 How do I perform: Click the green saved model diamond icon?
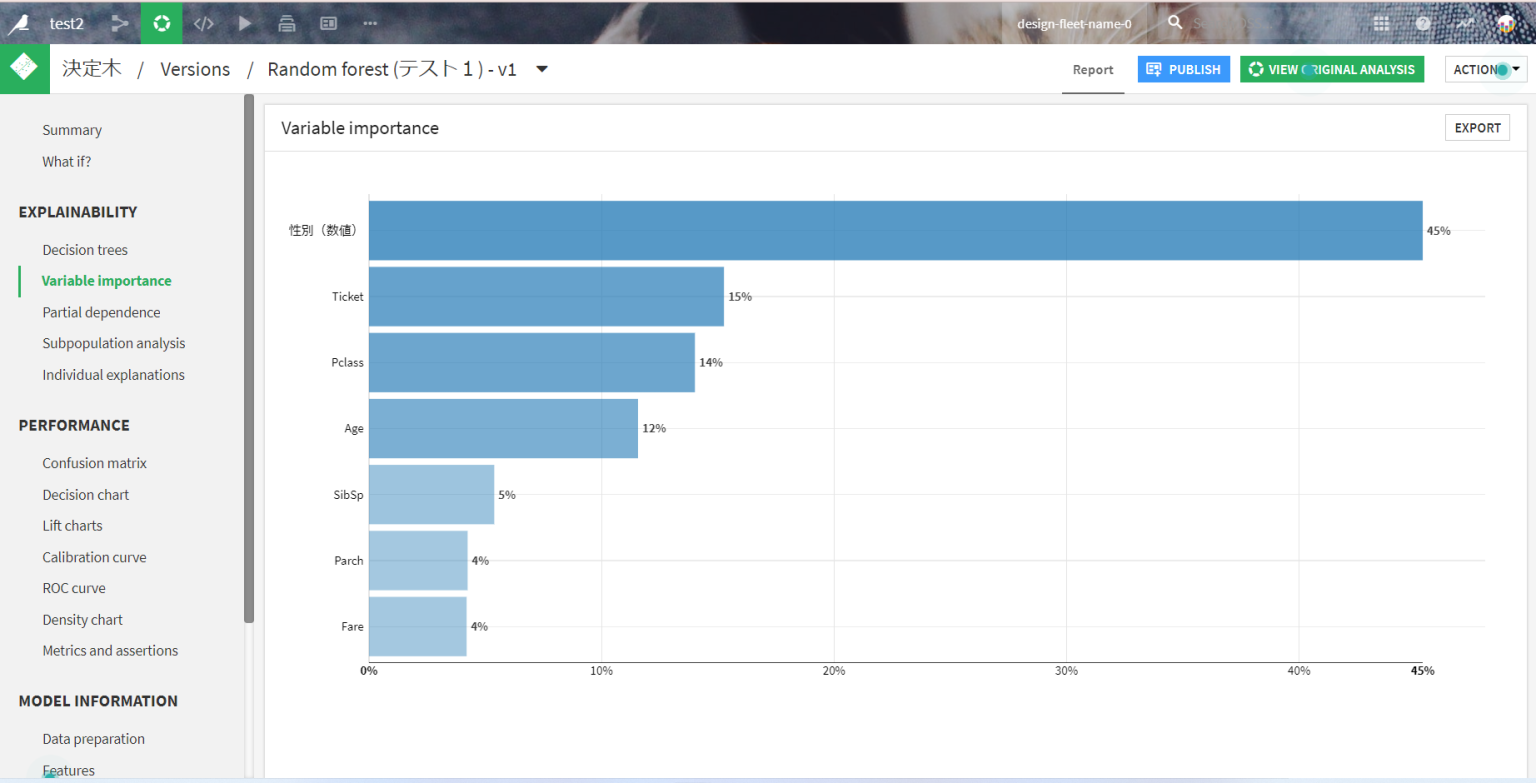tap(25, 69)
